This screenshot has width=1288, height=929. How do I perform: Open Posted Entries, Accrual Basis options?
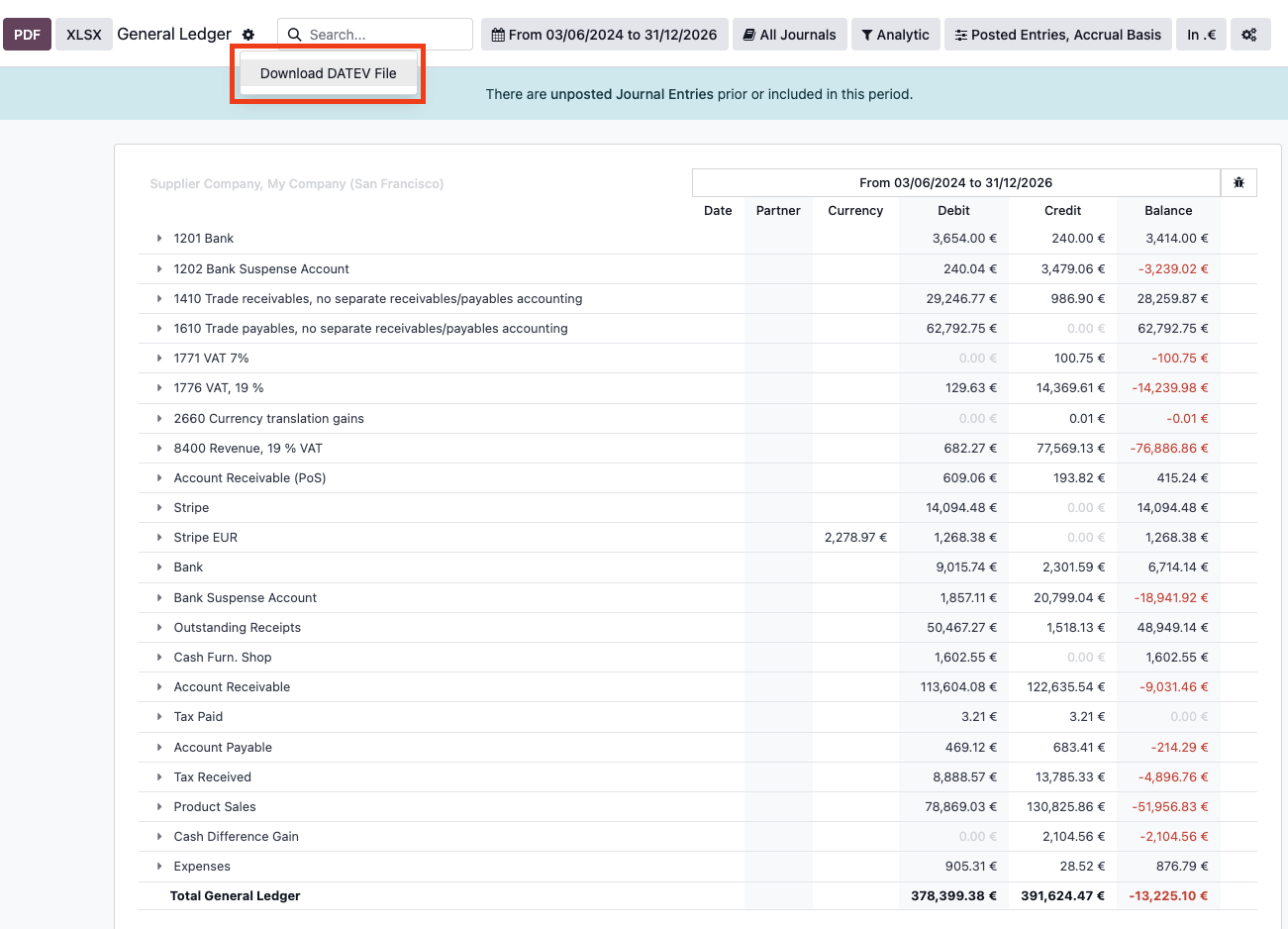1057,35
